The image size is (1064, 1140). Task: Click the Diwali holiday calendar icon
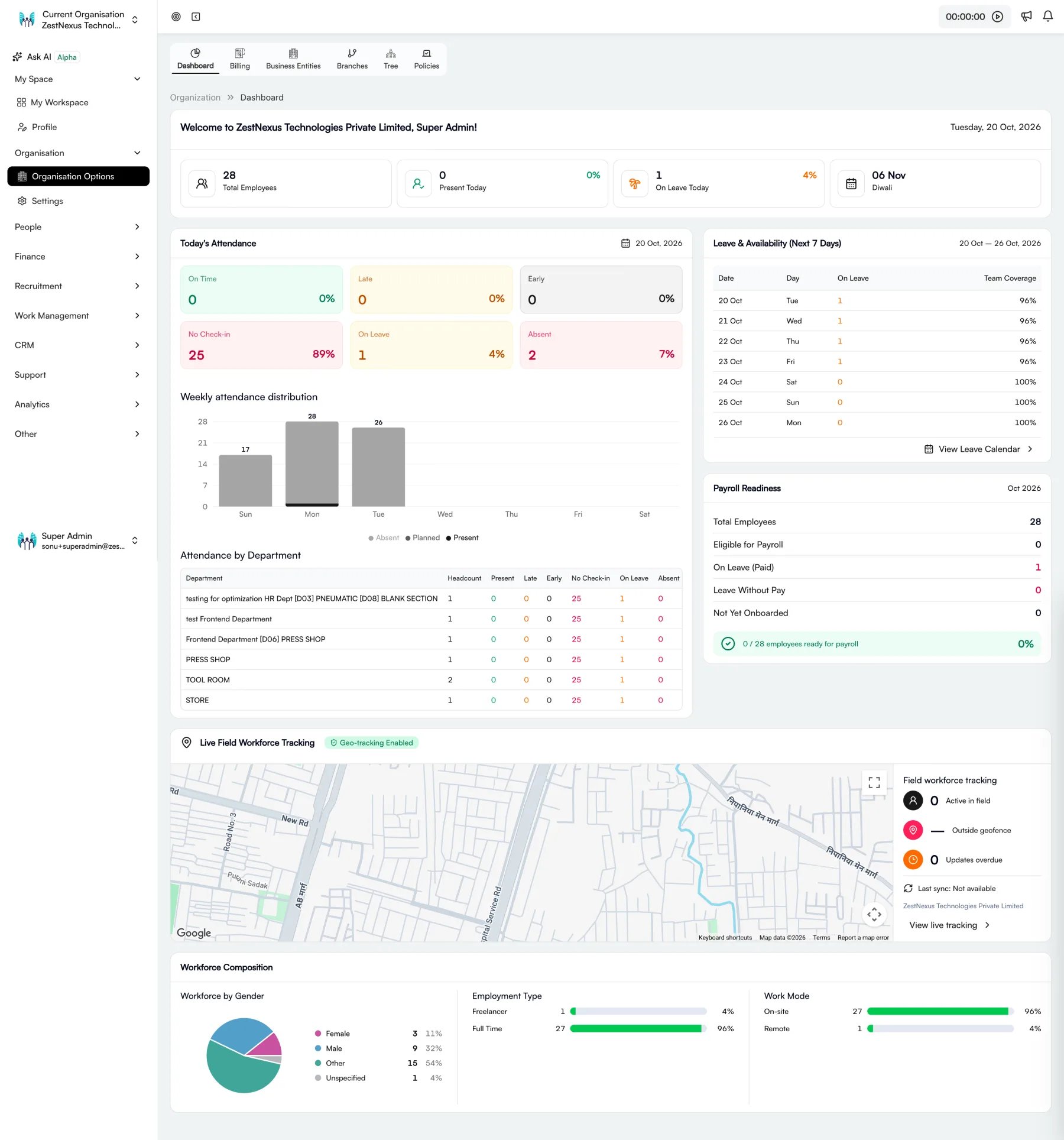(x=851, y=184)
